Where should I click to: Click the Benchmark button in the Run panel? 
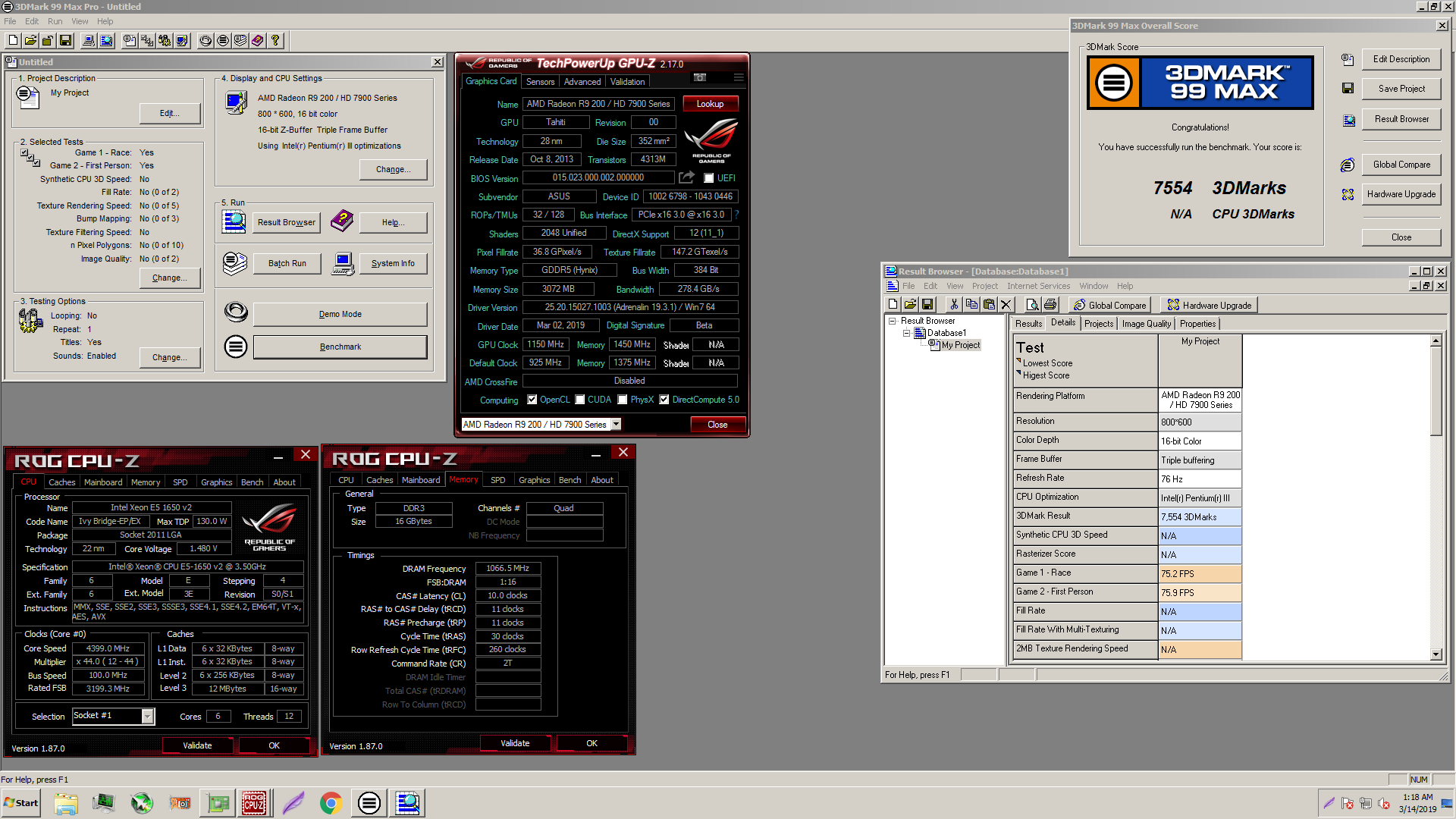[340, 347]
